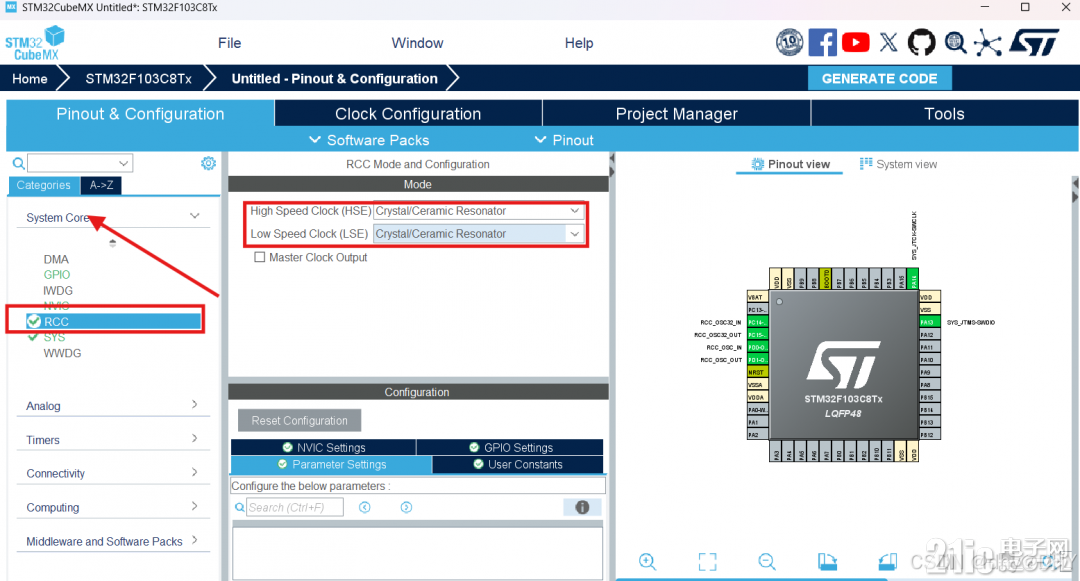Screen dimensions: 1080x581
Task: Click the STM32F103C8Tx breadcrumb
Action: tap(138, 78)
